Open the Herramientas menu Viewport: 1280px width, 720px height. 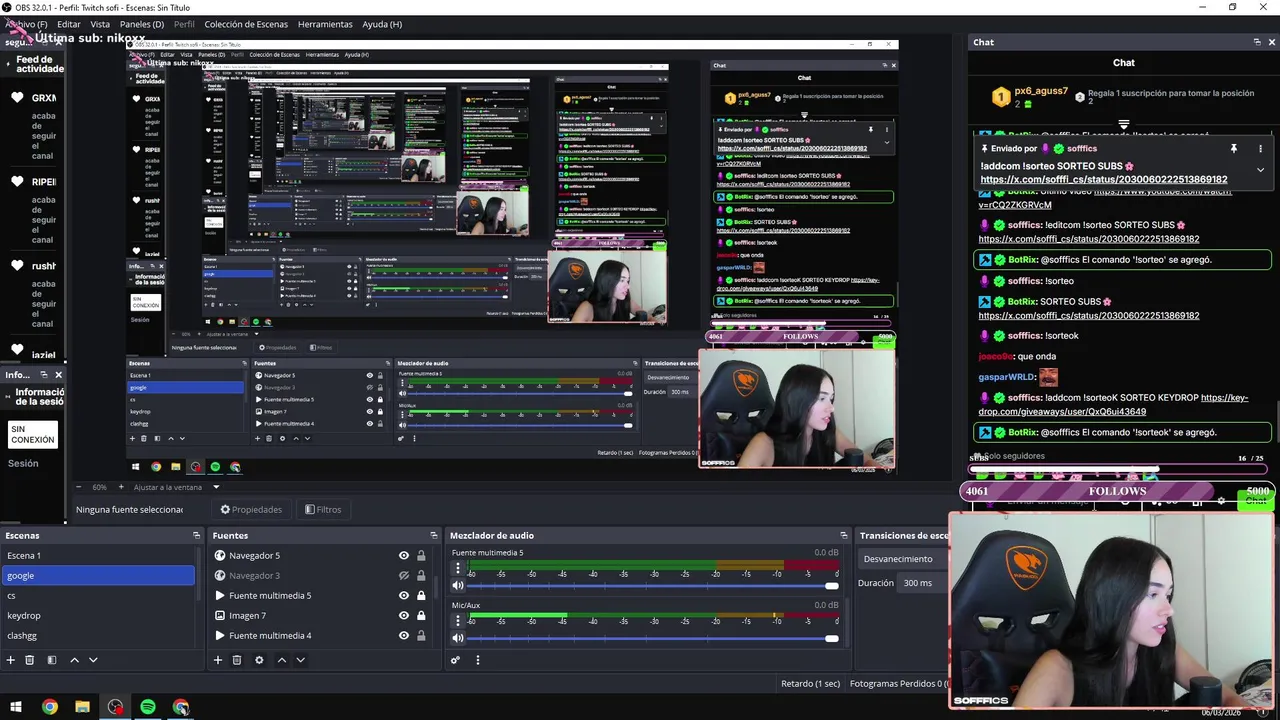(325, 24)
